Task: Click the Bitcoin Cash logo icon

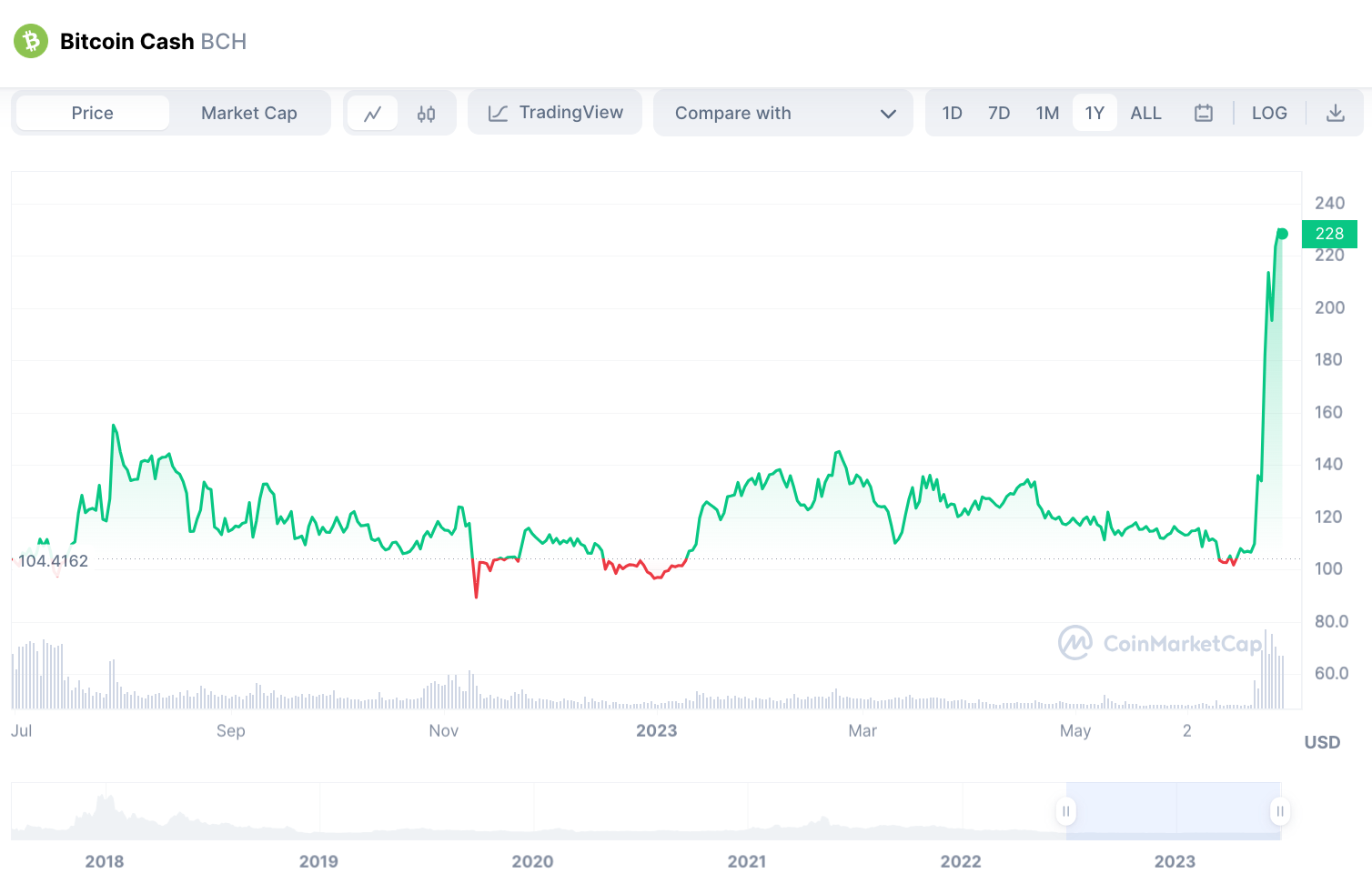Action: (x=31, y=41)
